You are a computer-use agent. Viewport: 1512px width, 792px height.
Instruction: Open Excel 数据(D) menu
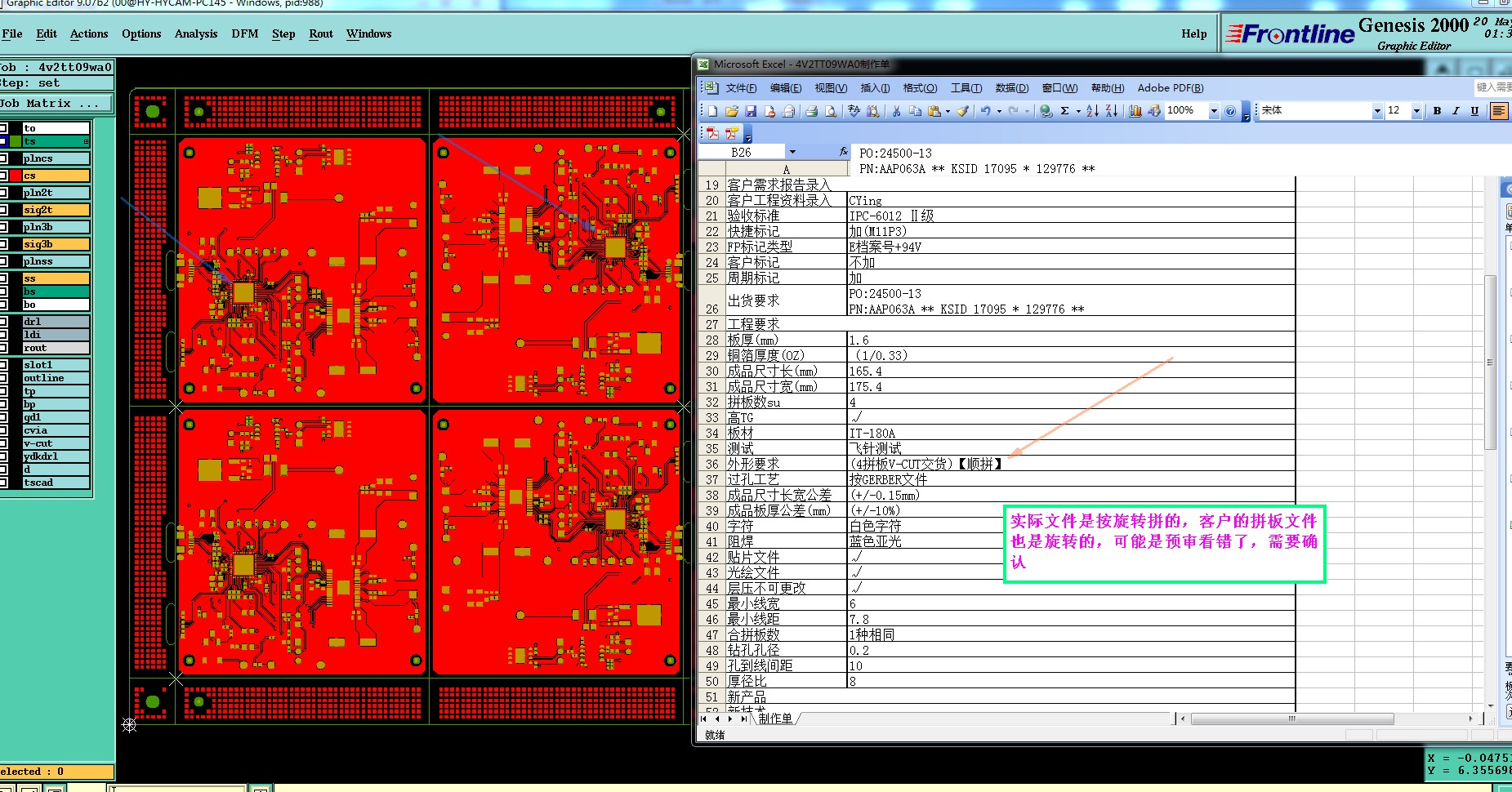[x=1011, y=88]
